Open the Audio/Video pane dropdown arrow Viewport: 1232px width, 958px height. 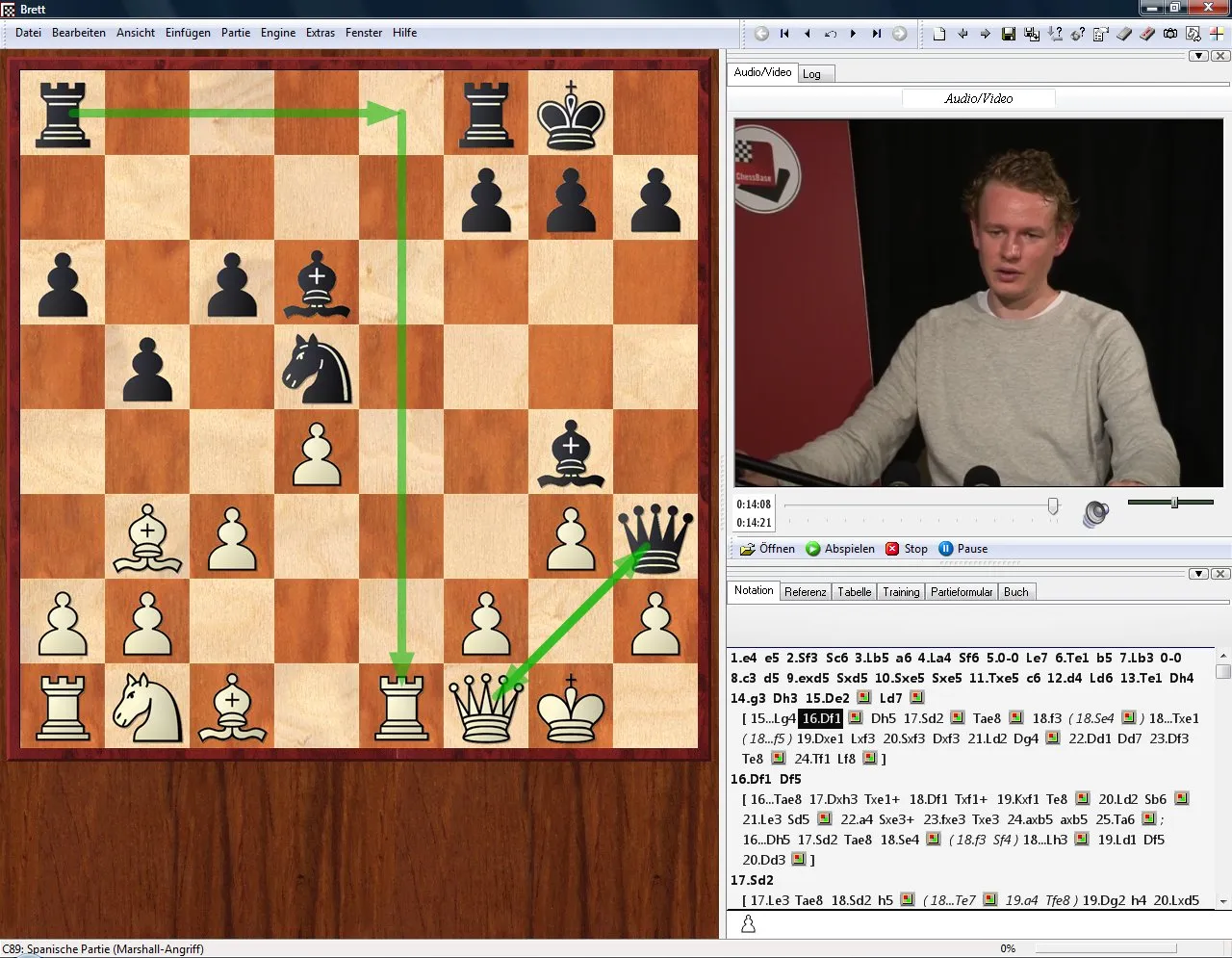(1198, 56)
